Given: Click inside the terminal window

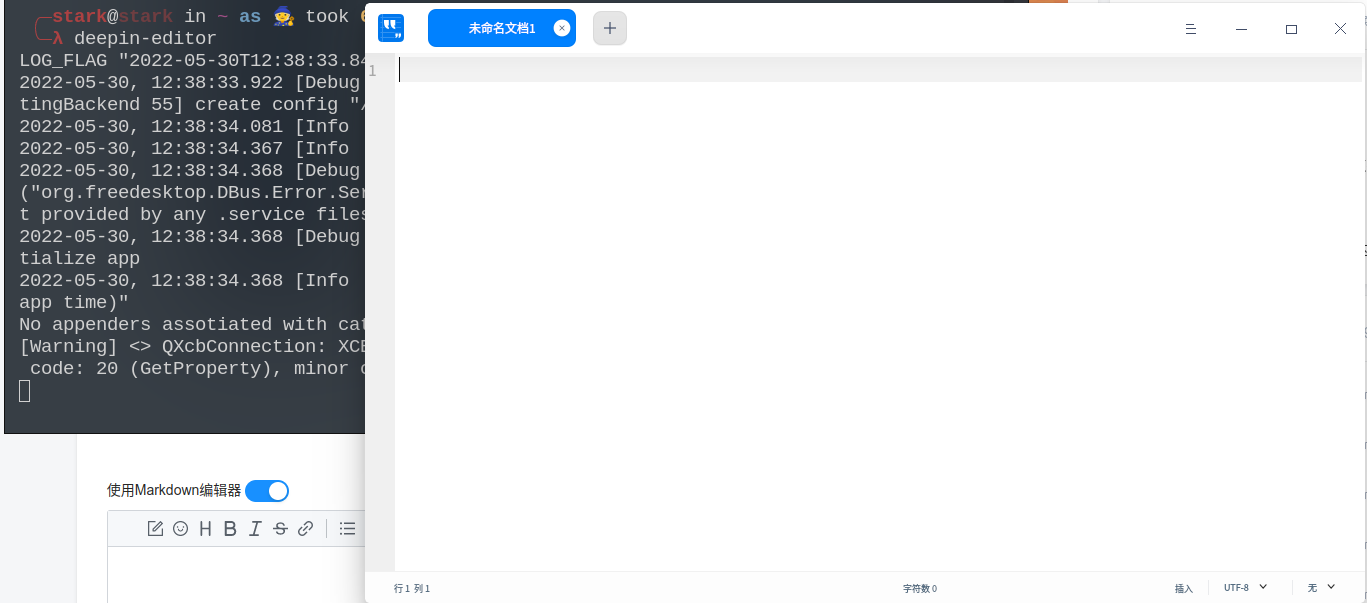Looking at the screenshot, I should (x=180, y=250).
